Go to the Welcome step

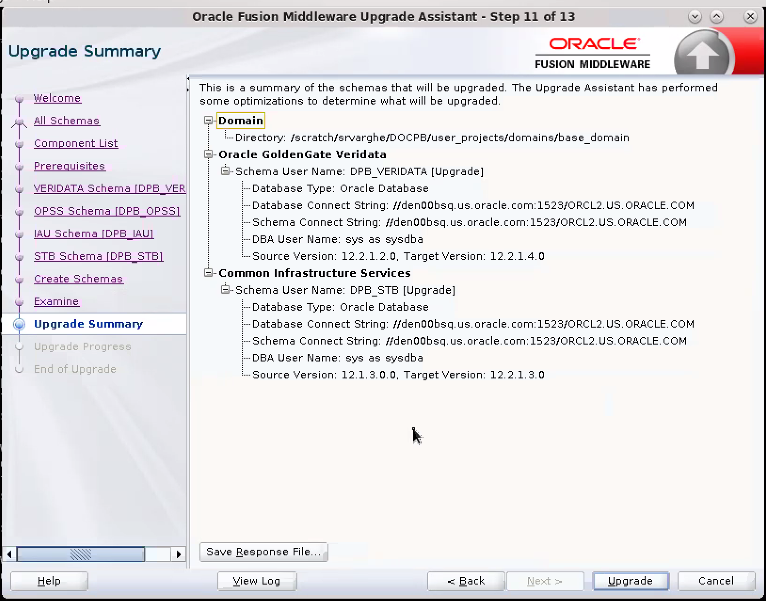click(57, 98)
